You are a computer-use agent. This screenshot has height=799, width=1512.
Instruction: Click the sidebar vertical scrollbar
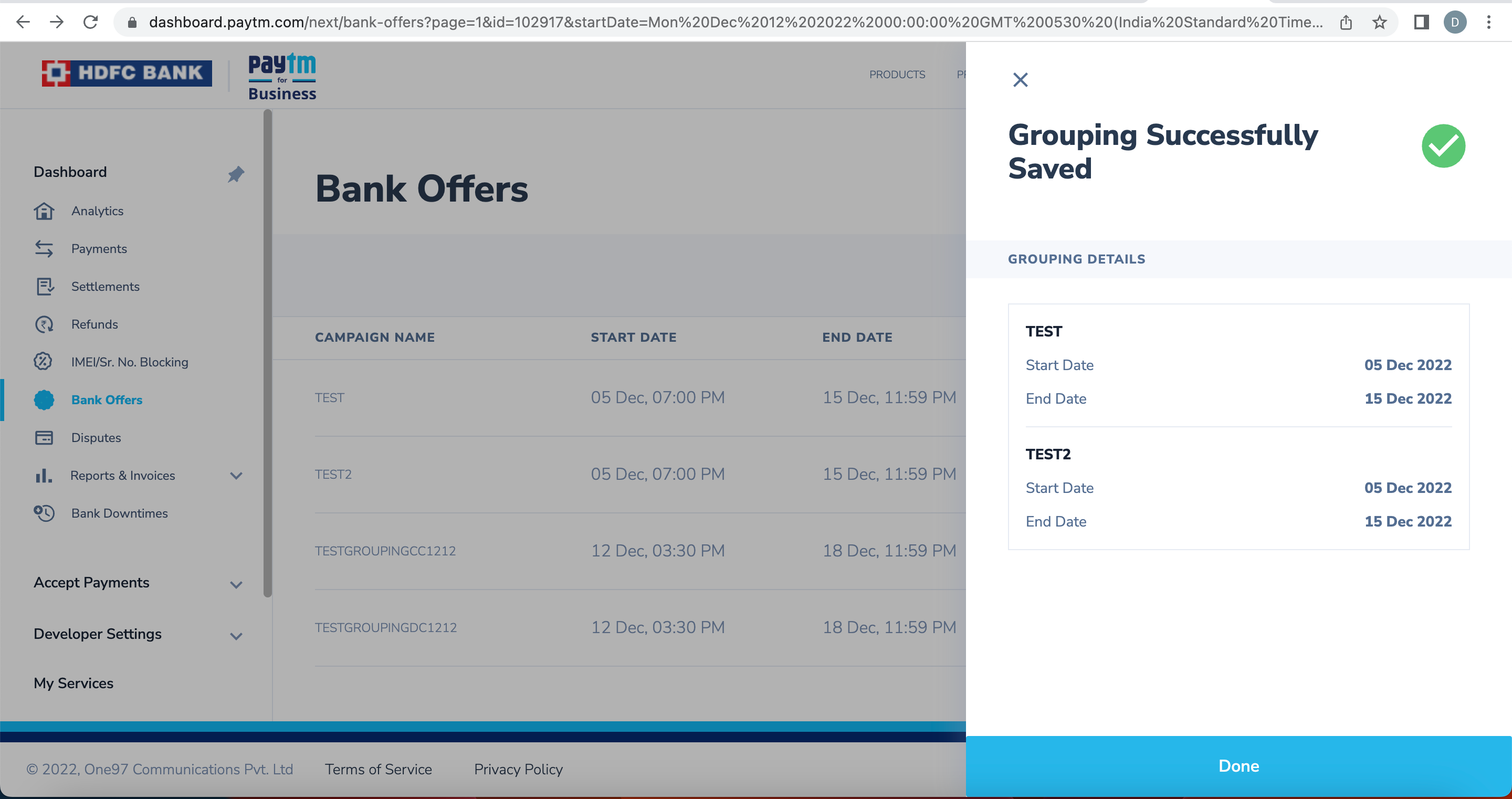point(268,352)
